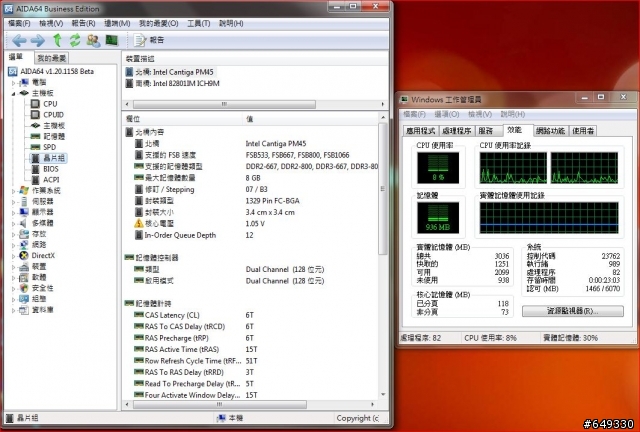Click the 多媒體 speaker icon in tree
640x432 pixels.
click(x=24, y=223)
